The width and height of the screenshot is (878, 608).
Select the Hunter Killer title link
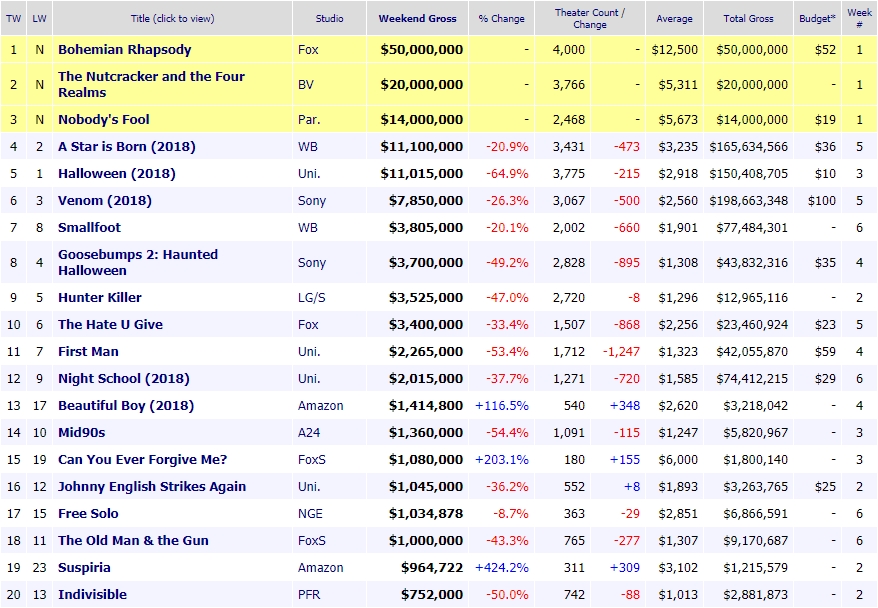(x=100, y=297)
